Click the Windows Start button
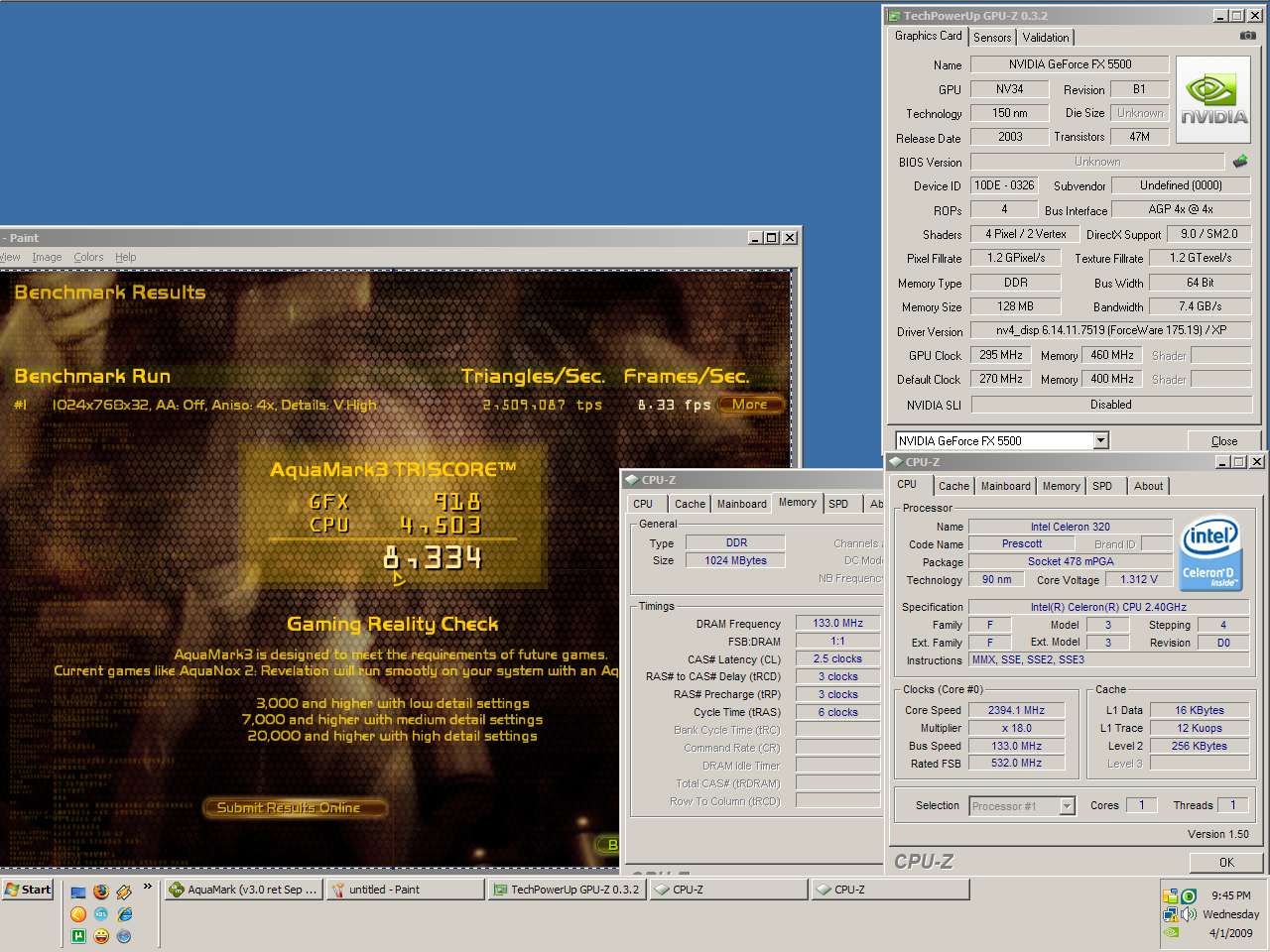Viewport: 1270px width, 952px height. (x=29, y=890)
